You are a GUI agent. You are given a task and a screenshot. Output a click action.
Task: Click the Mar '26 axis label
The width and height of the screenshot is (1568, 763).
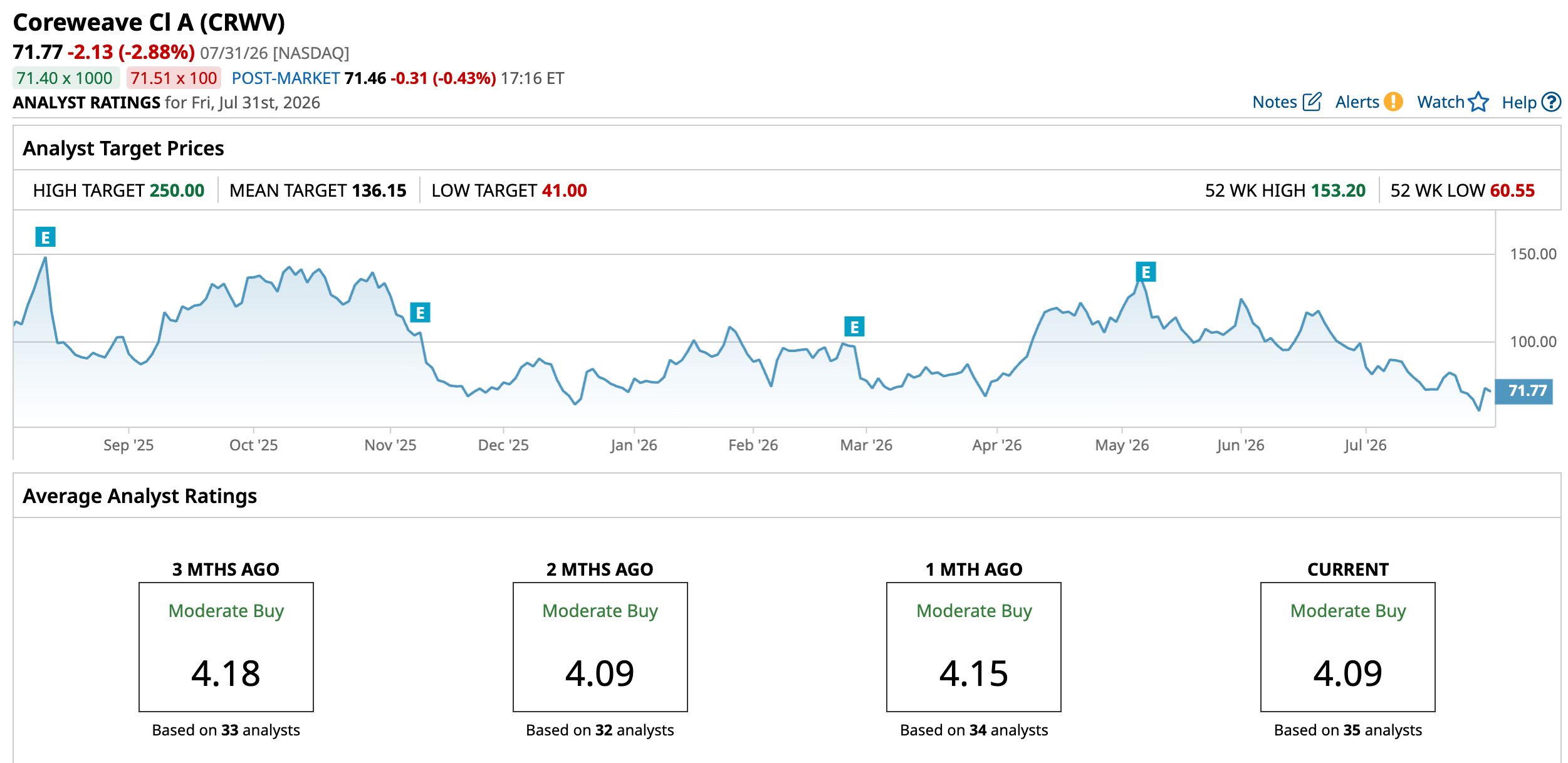(x=866, y=445)
